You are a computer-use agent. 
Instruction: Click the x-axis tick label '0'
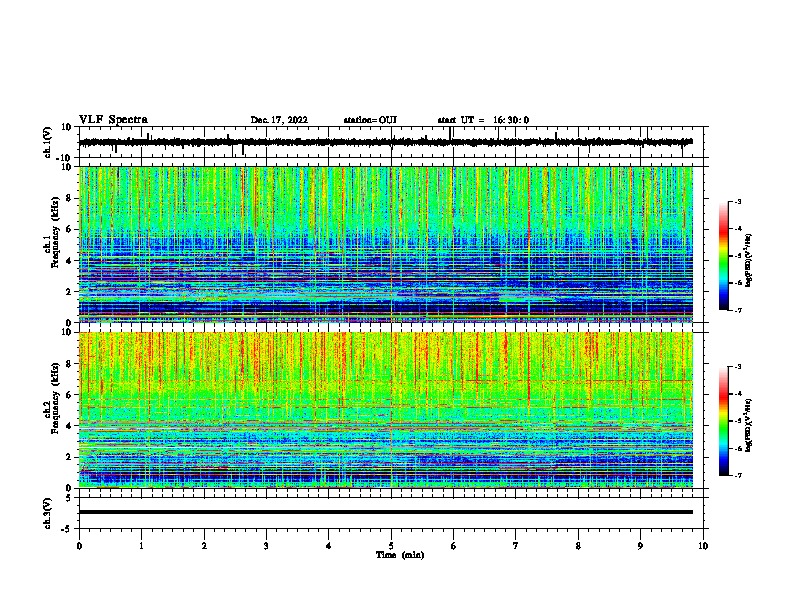click(x=79, y=546)
